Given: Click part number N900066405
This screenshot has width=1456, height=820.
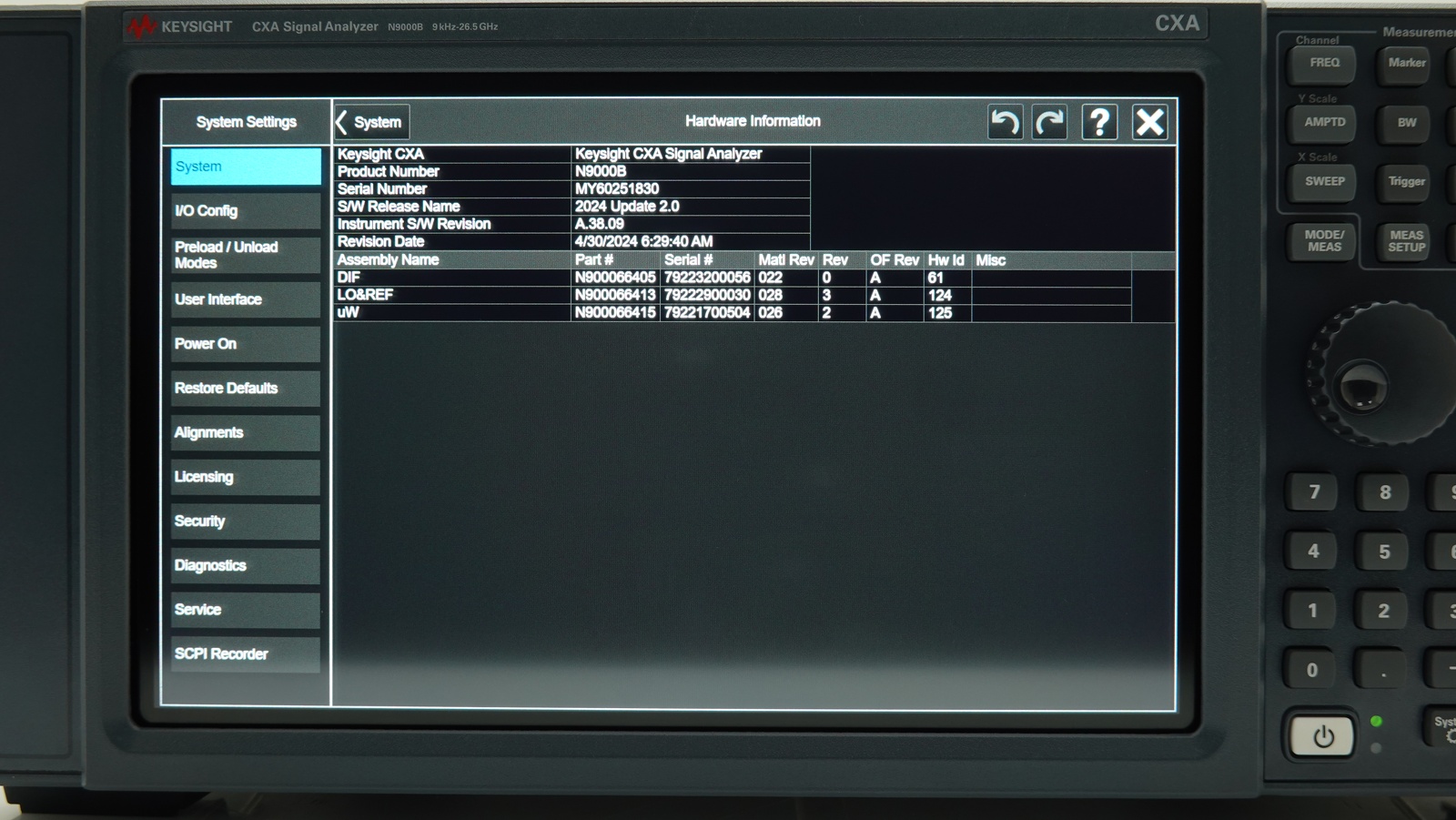Looking at the screenshot, I should 615,278.
